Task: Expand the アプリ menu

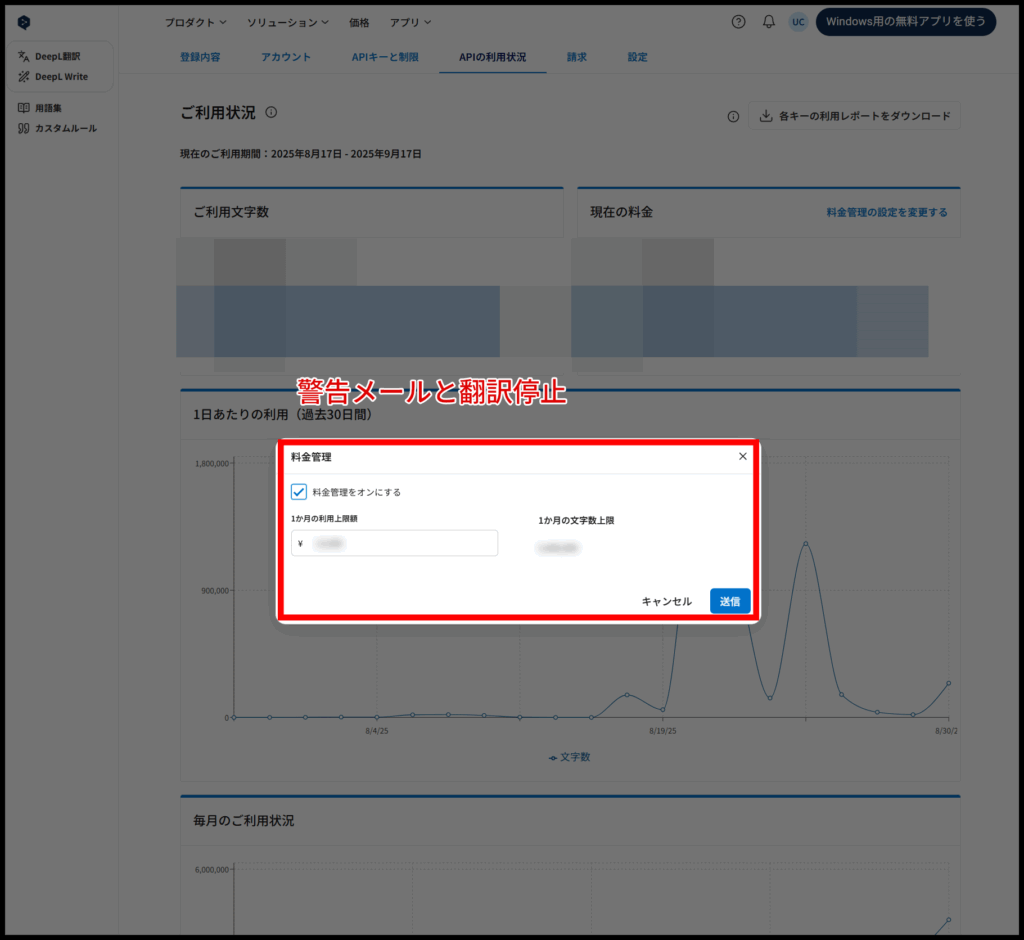Action: click(410, 22)
